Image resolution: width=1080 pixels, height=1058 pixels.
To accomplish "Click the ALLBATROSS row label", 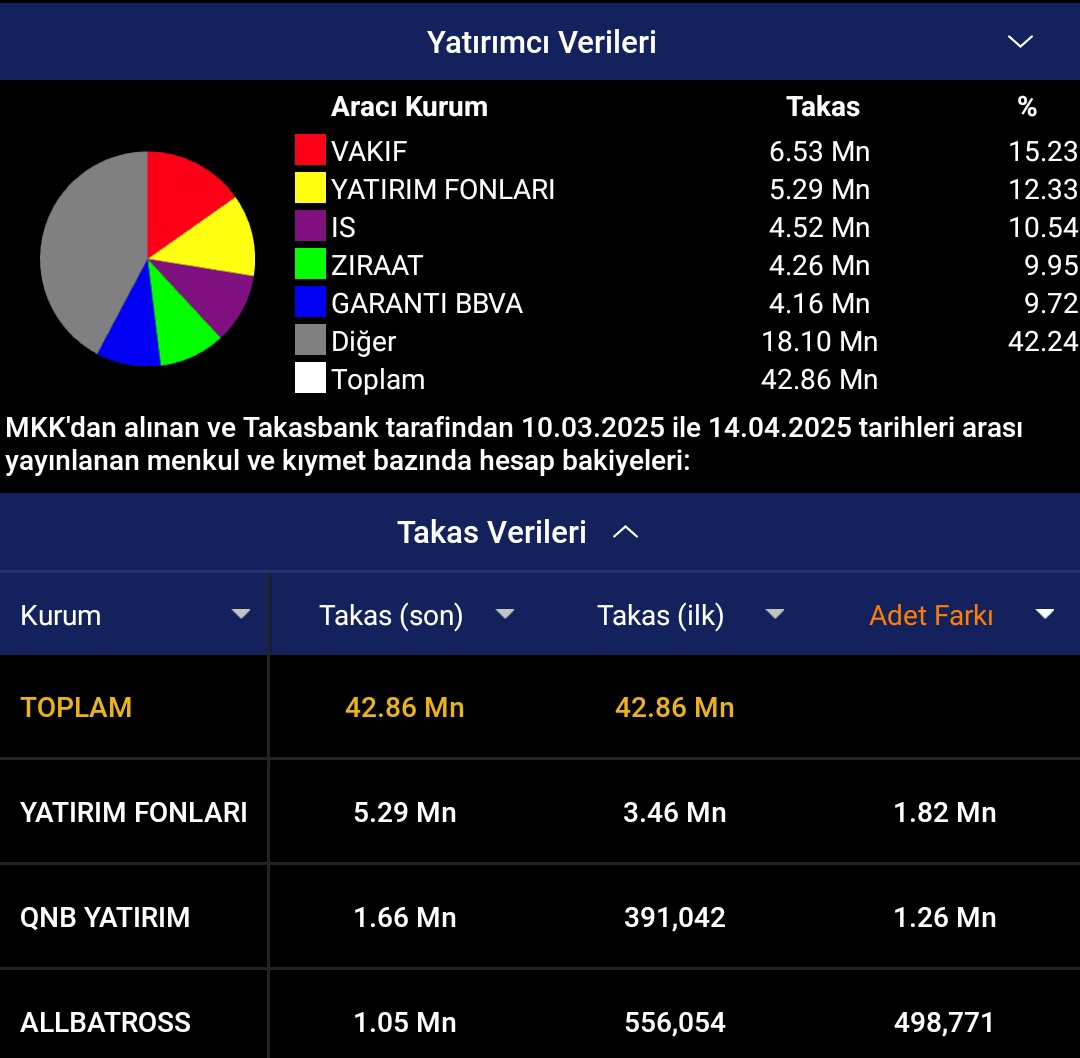I will (105, 1022).
